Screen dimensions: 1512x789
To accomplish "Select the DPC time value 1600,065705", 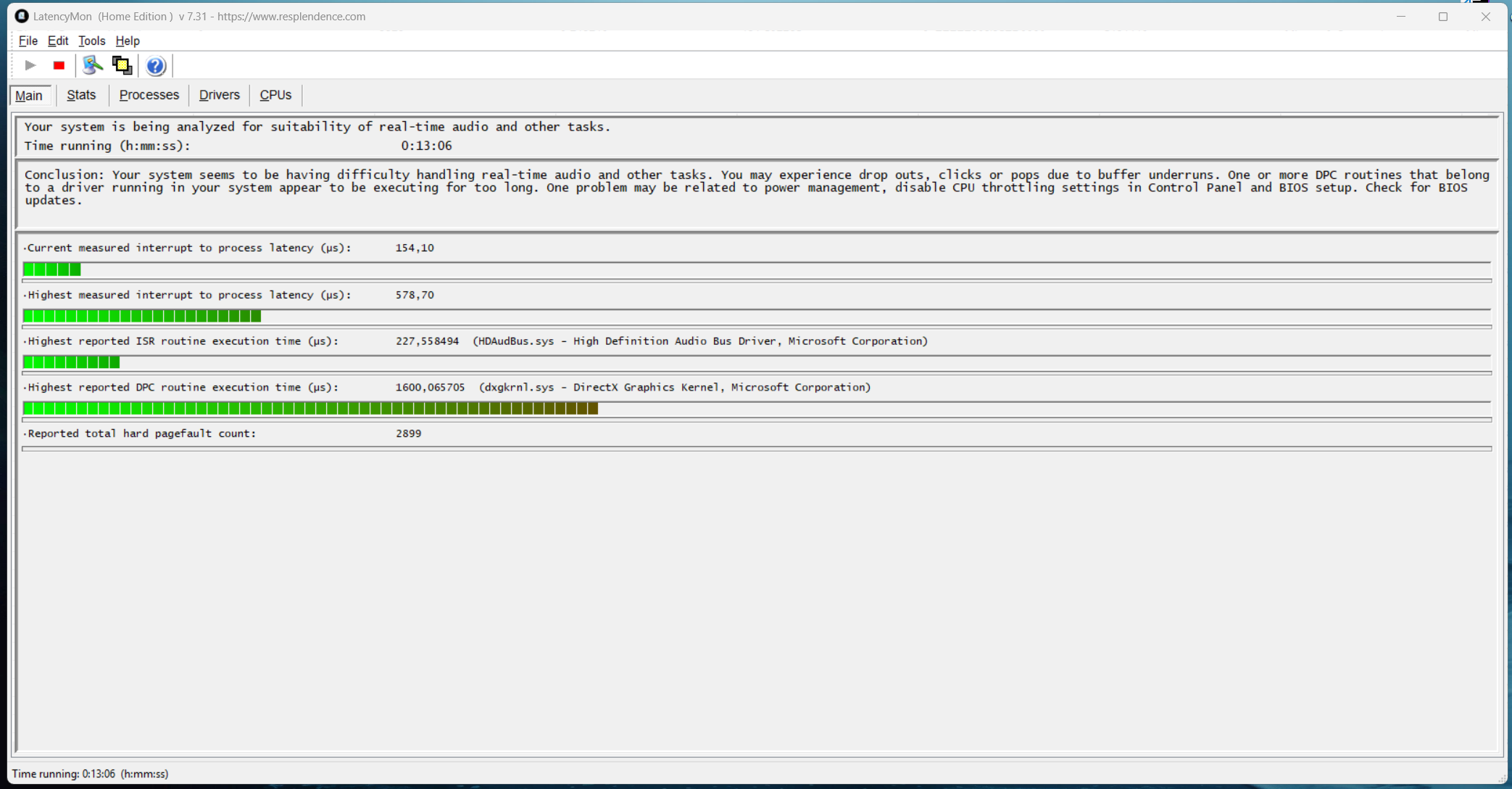I will pos(430,388).
